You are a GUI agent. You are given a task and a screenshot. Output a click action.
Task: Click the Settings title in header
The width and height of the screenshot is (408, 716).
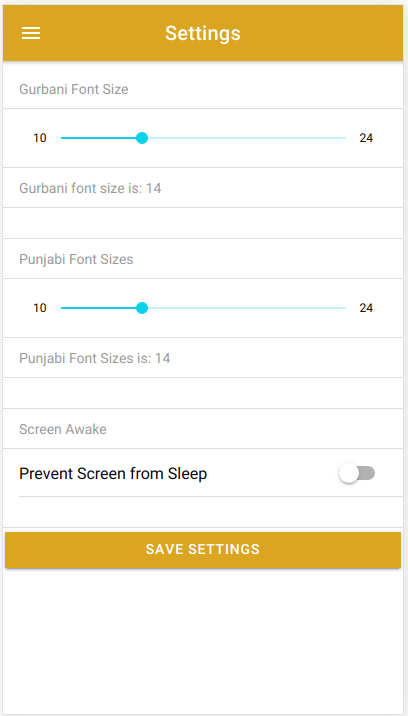[203, 33]
